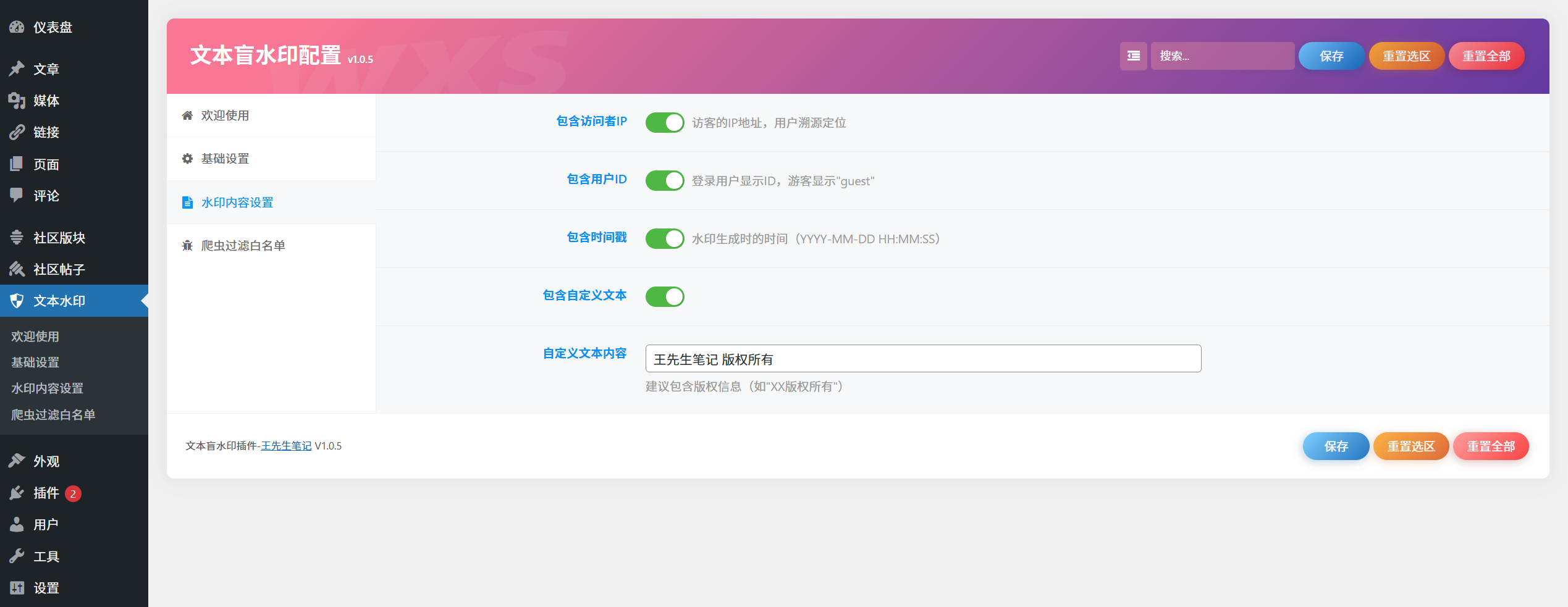
Task: Click the chain link icon
Action: (x=17, y=132)
